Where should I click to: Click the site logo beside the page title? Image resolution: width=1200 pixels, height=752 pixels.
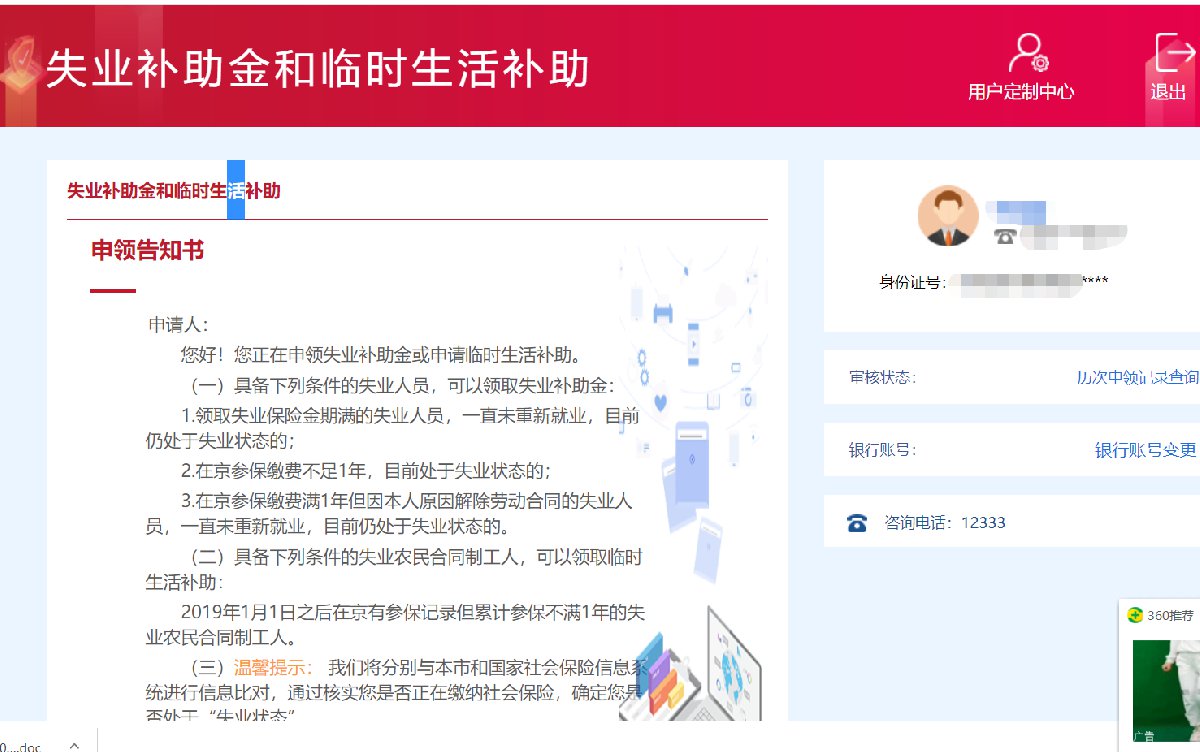pyautogui.click(x=20, y=68)
